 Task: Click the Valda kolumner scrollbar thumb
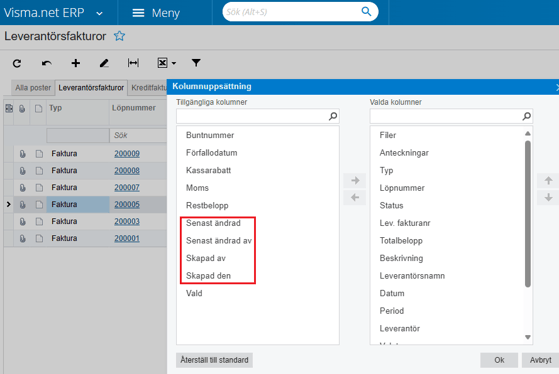pos(528,214)
